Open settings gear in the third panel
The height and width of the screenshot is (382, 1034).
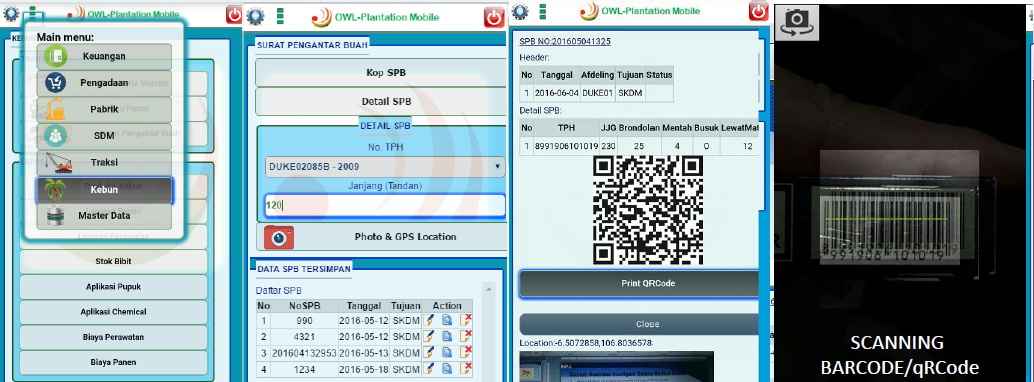pyautogui.click(x=520, y=11)
